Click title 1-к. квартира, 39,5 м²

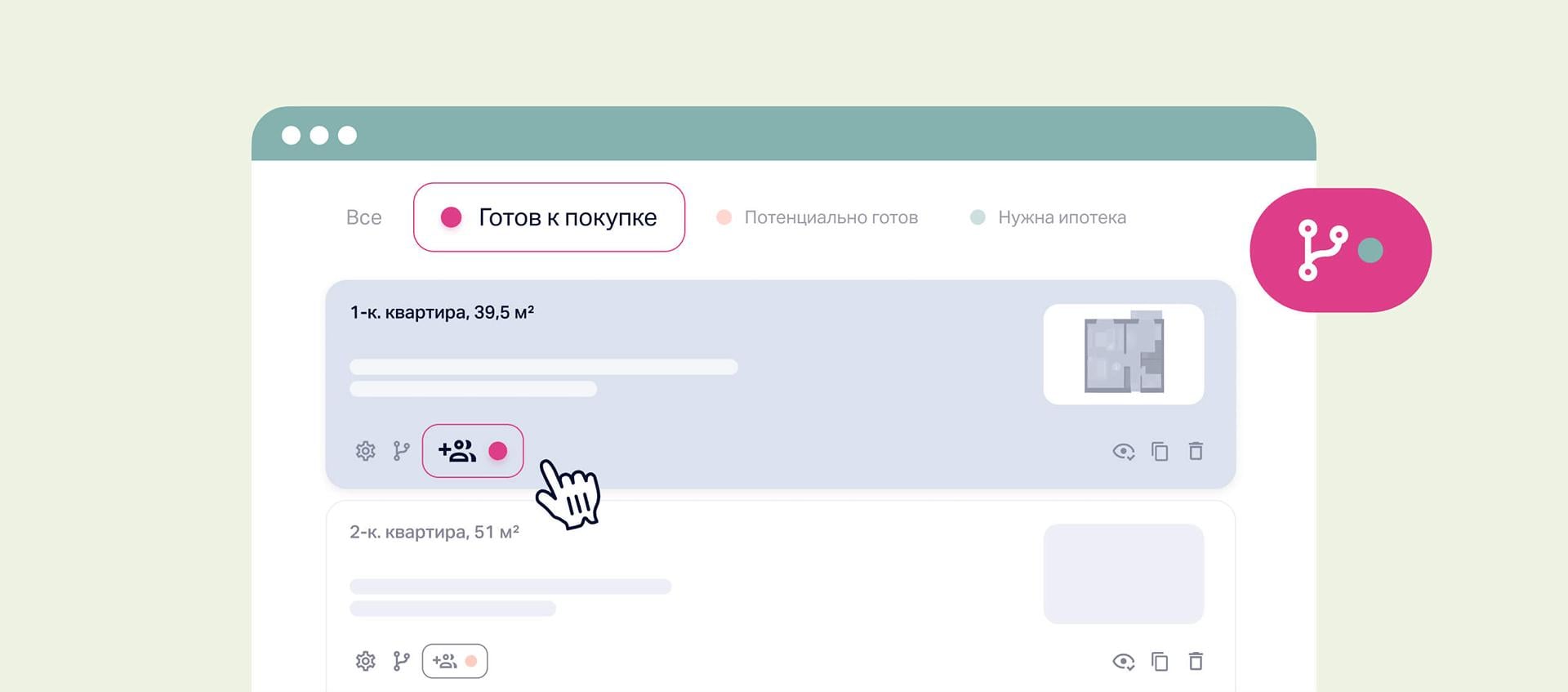coord(442,312)
